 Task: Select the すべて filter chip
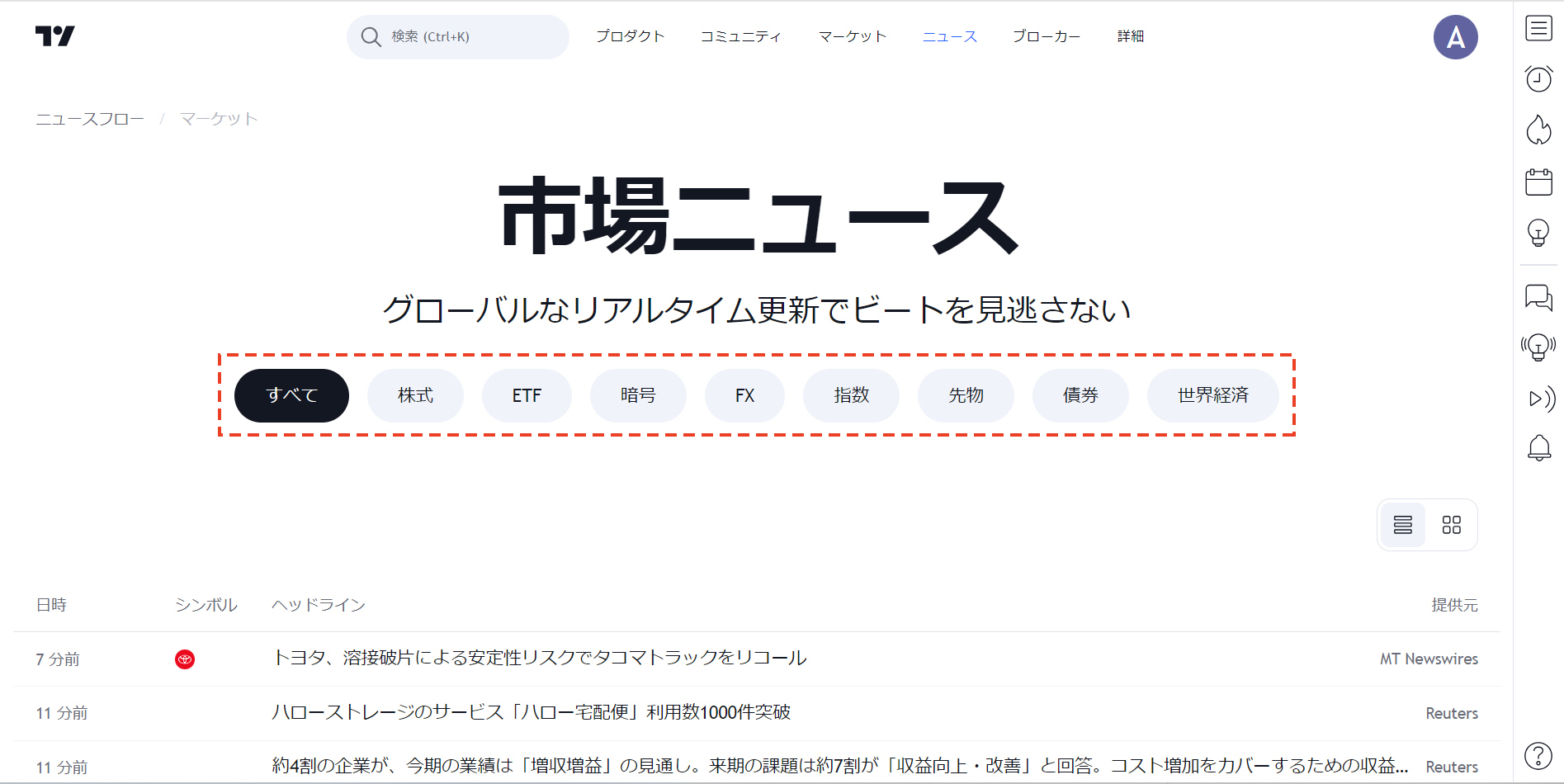(291, 395)
